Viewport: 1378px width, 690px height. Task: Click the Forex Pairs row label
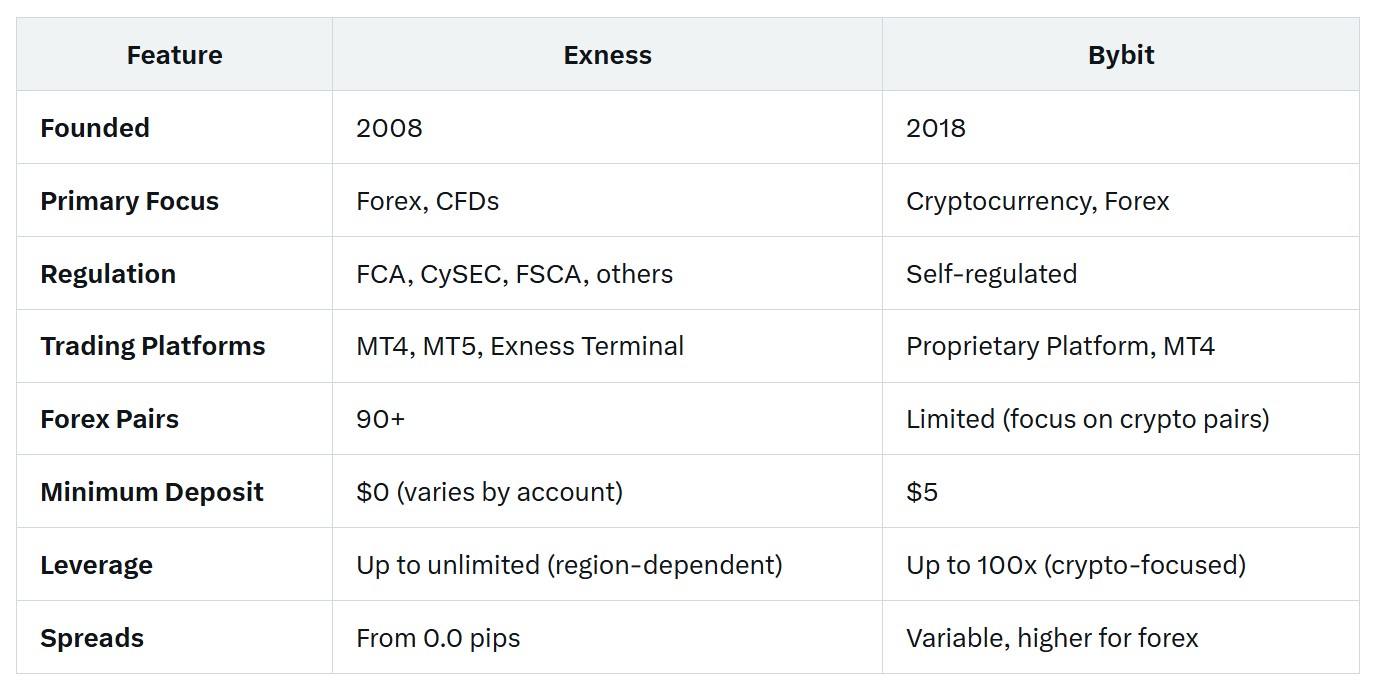tap(109, 419)
